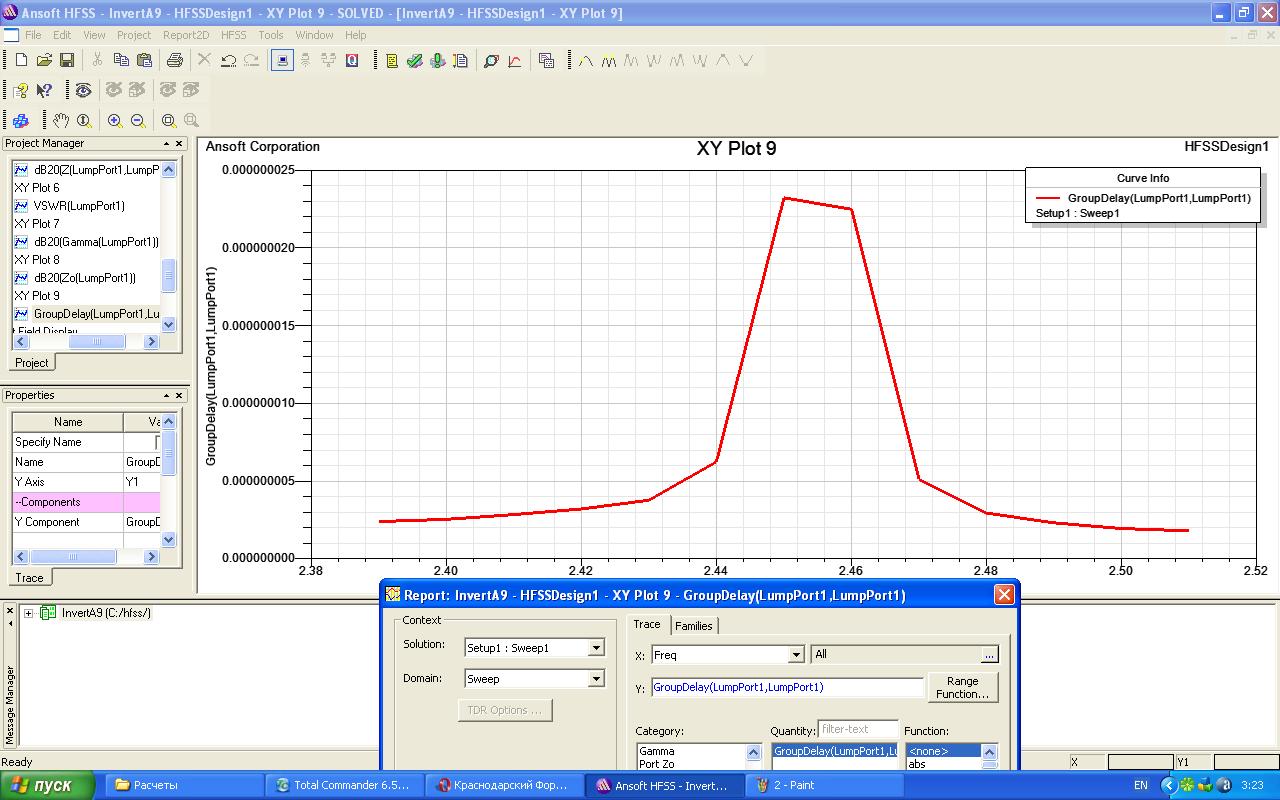Image resolution: width=1280 pixels, height=800 pixels.
Task: Open the new file toolbar icon
Action: pos(21,61)
